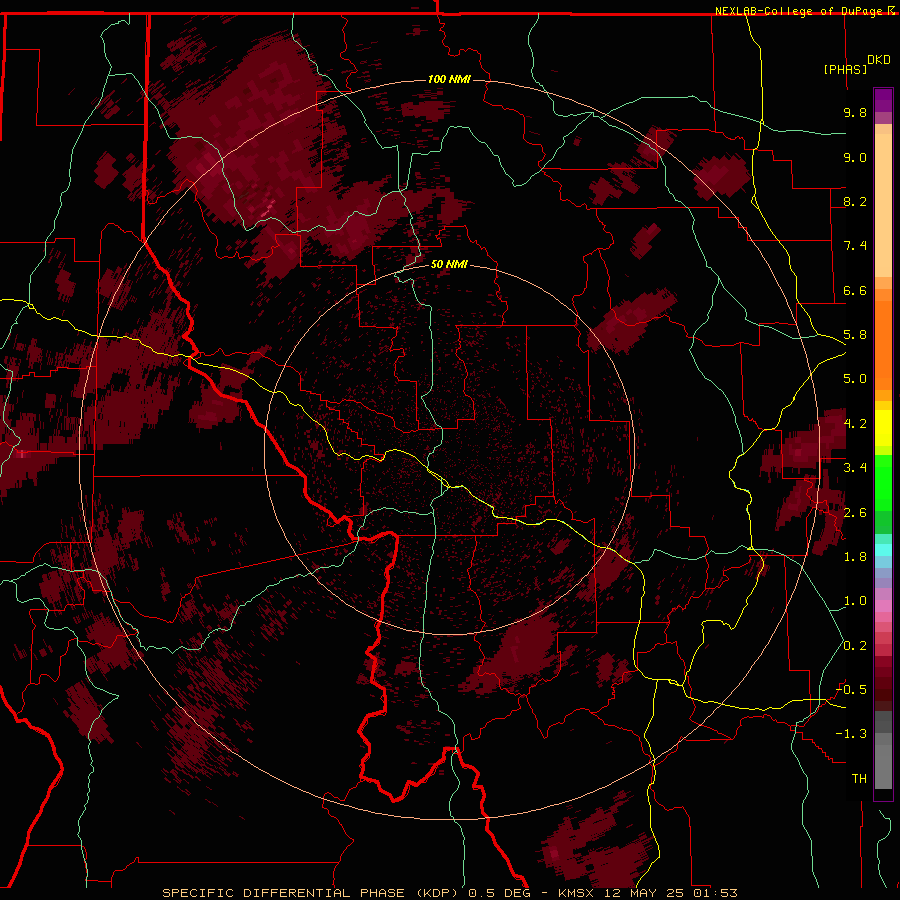Click the -1.3 value on color scale
This screenshot has height=900, width=900.
click(851, 734)
